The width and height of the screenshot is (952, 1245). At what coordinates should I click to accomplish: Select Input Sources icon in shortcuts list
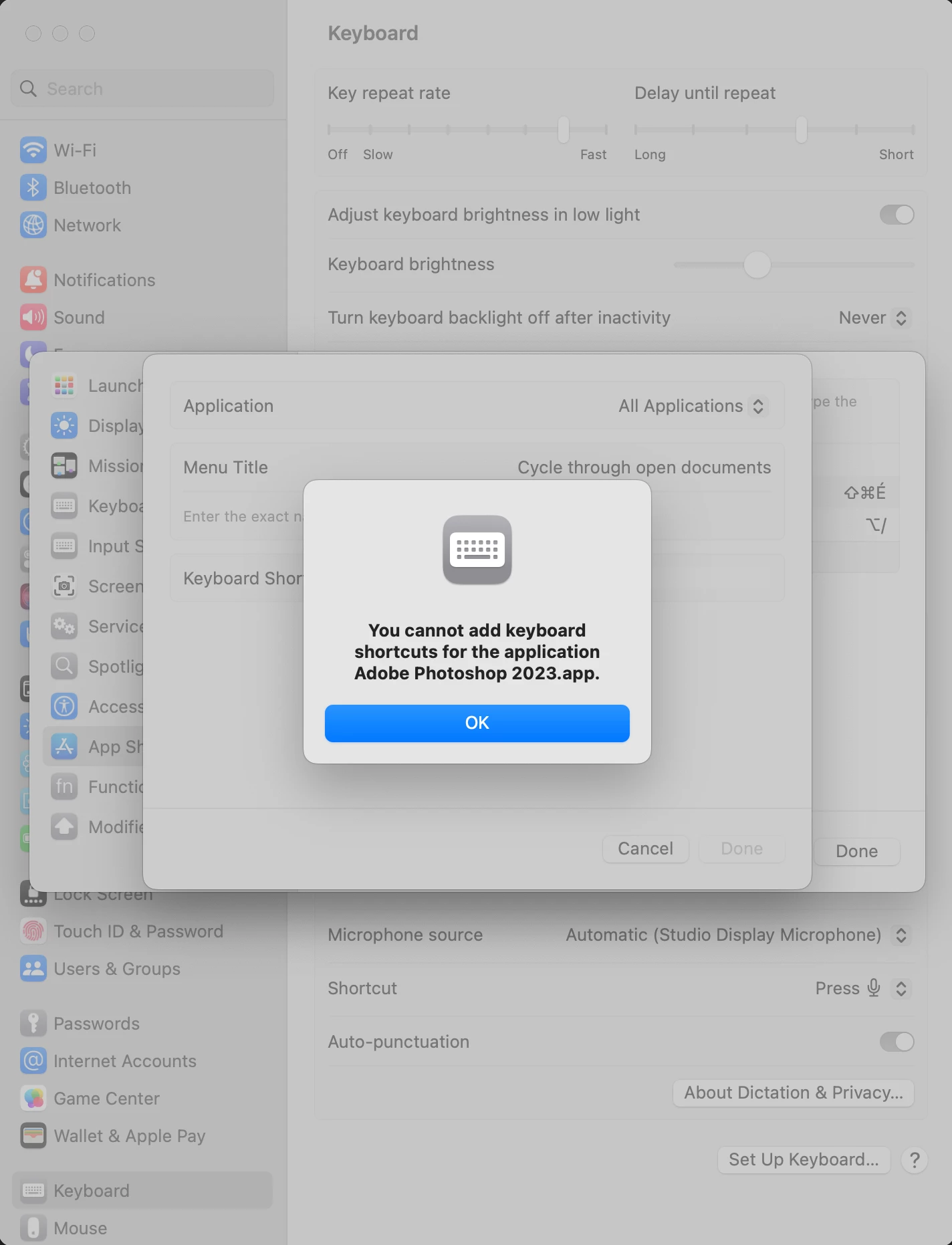pos(64,546)
